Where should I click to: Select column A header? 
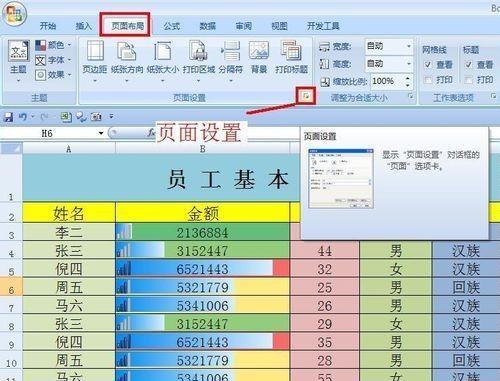(69, 149)
